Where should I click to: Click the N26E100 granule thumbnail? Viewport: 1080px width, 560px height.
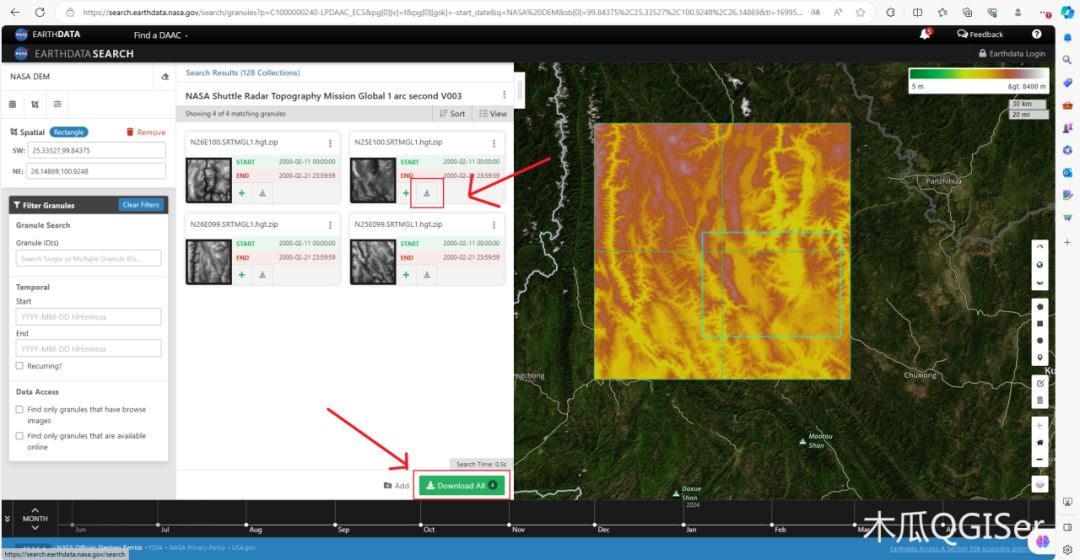209,180
